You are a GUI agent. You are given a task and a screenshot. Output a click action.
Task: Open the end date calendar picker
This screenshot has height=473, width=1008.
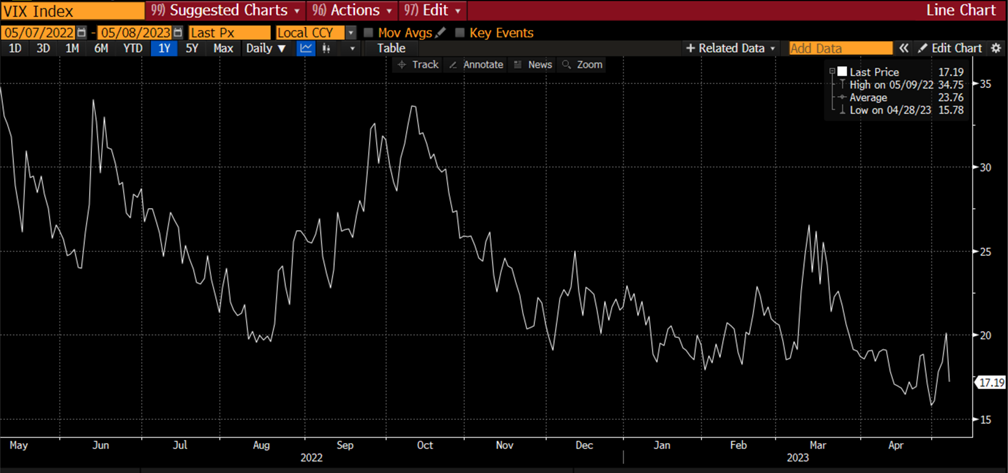(x=177, y=32)
